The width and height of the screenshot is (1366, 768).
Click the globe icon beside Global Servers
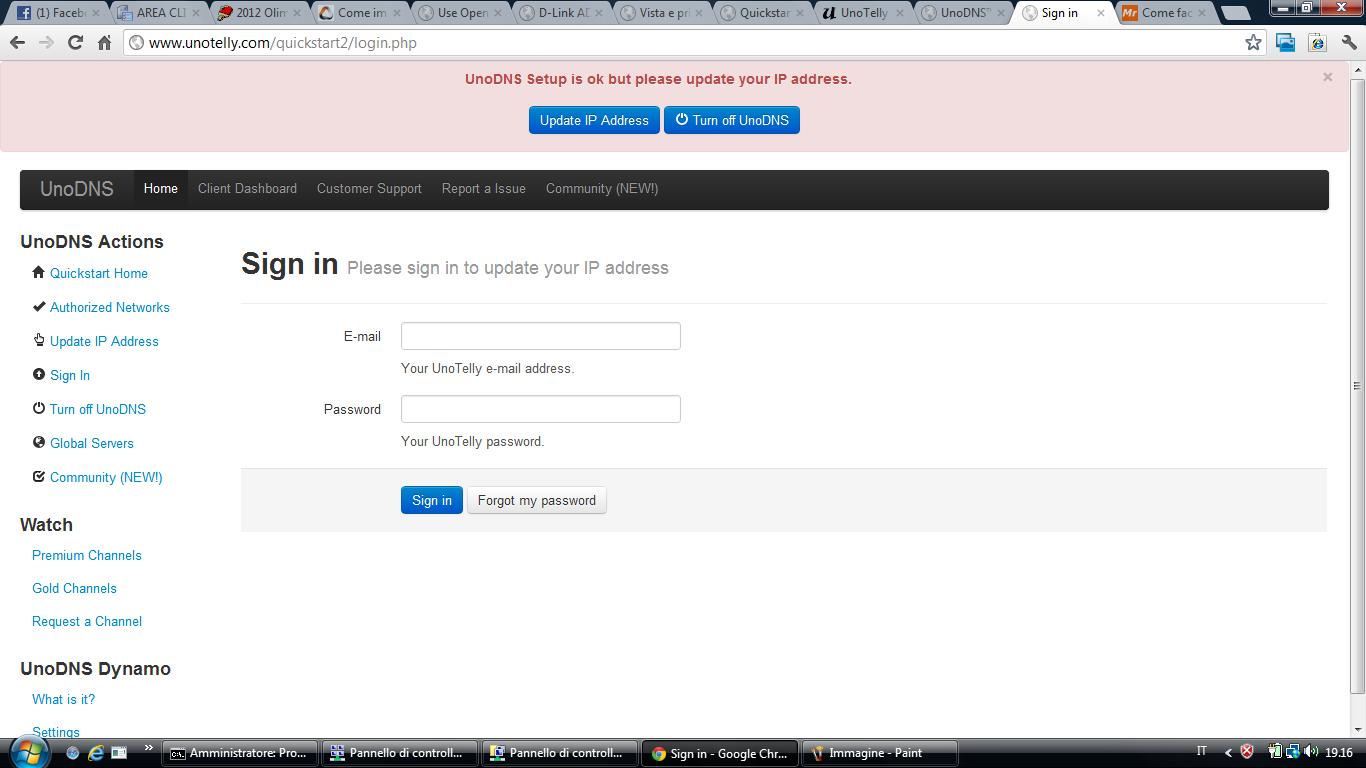click(x=38, y=443)
